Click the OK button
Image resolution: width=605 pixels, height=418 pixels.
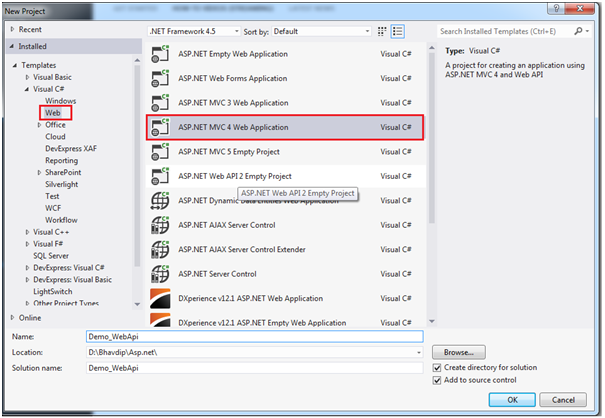point(512,400)
